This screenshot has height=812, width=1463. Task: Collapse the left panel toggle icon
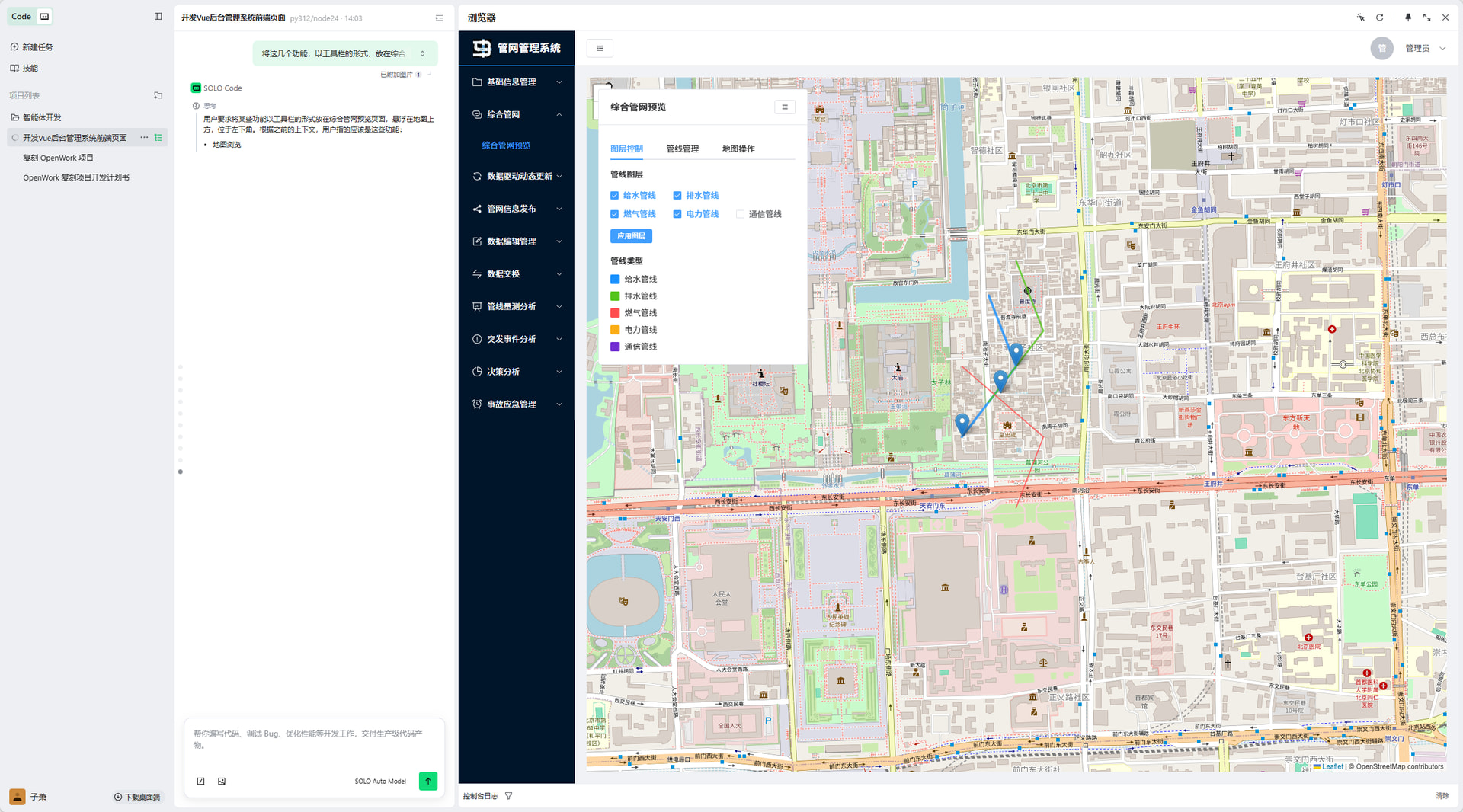pos(158,17)
